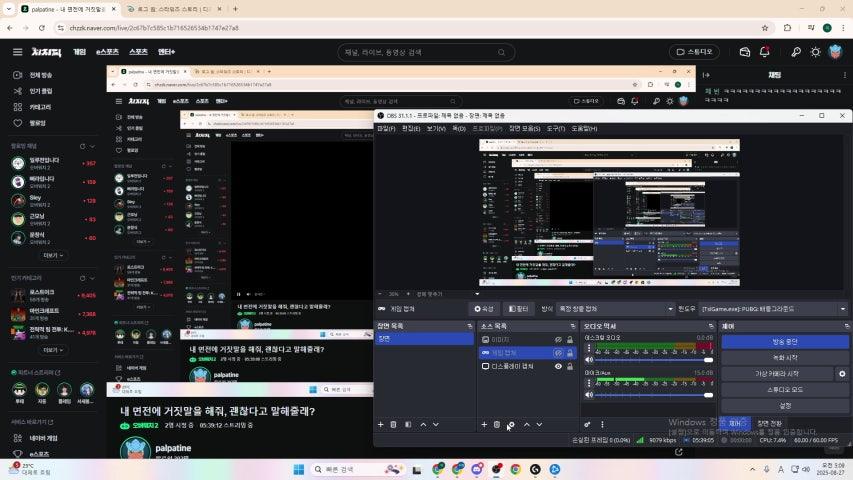Toggle the lock on the 게임 캡처 source

point(570,353)
